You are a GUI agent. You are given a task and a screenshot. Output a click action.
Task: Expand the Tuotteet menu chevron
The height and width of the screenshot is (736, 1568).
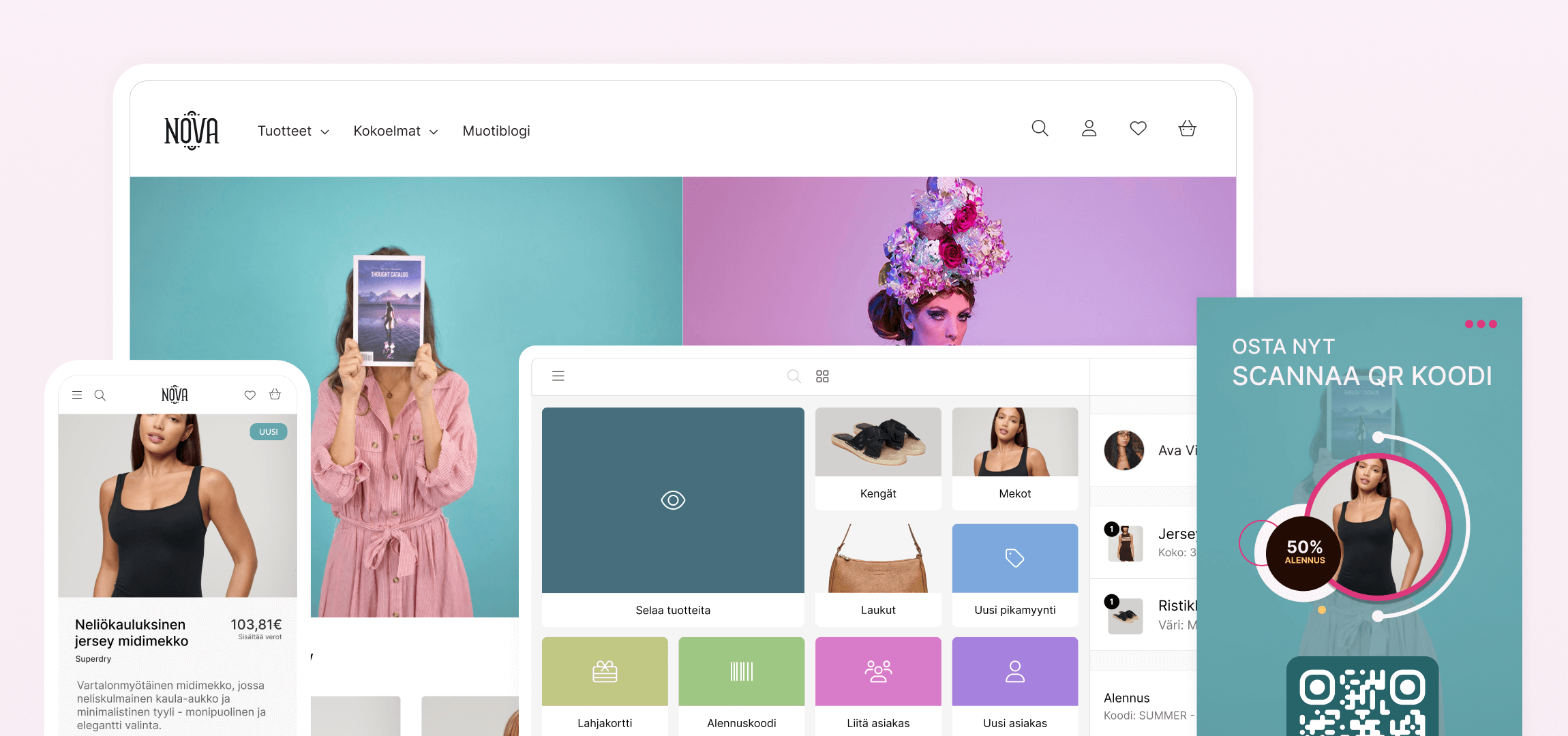pyautogui.click(x=325, y=132)
